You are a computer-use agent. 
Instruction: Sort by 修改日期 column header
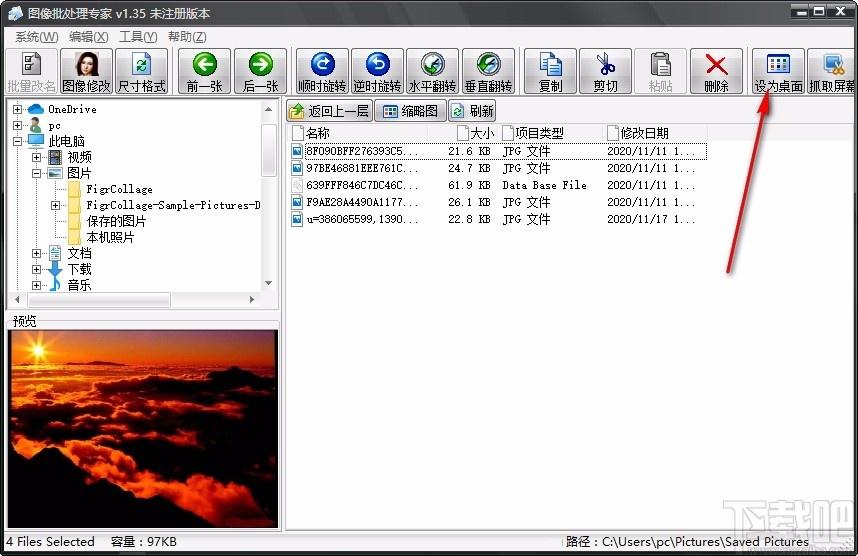(656, 133)
